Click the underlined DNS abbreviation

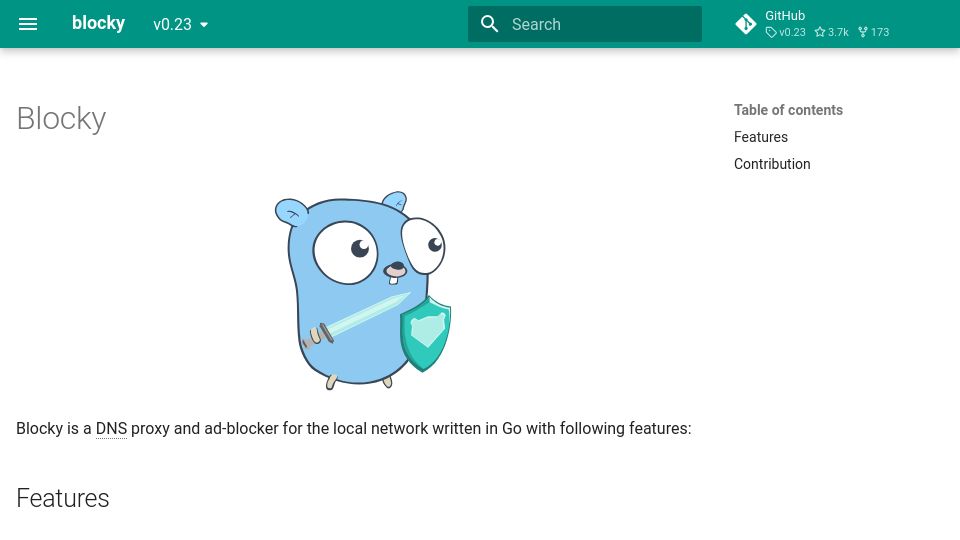click(111, 429)
